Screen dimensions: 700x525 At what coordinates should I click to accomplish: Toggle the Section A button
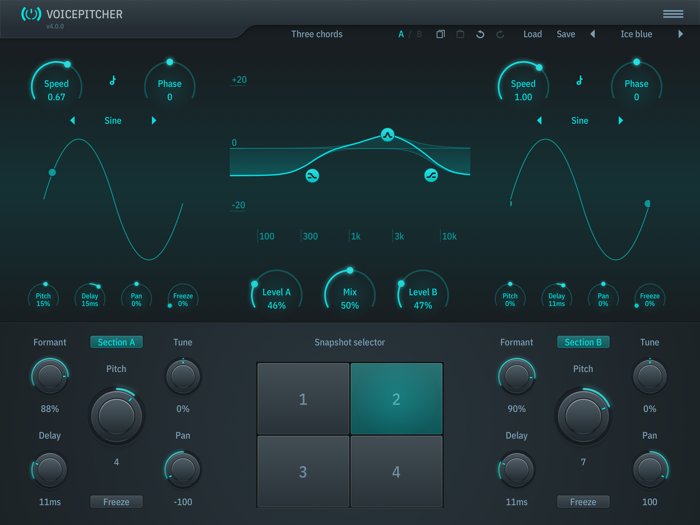click(116, 342)
